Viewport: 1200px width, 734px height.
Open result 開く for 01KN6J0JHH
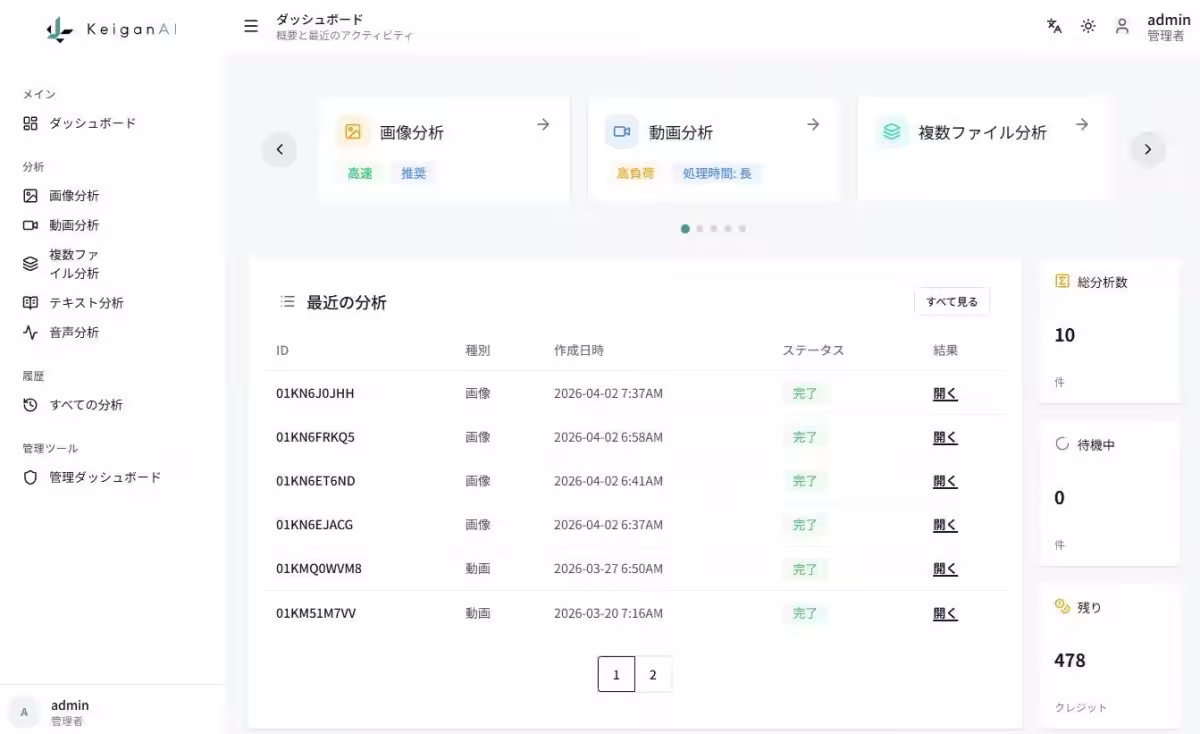click(x=943, y=393)
